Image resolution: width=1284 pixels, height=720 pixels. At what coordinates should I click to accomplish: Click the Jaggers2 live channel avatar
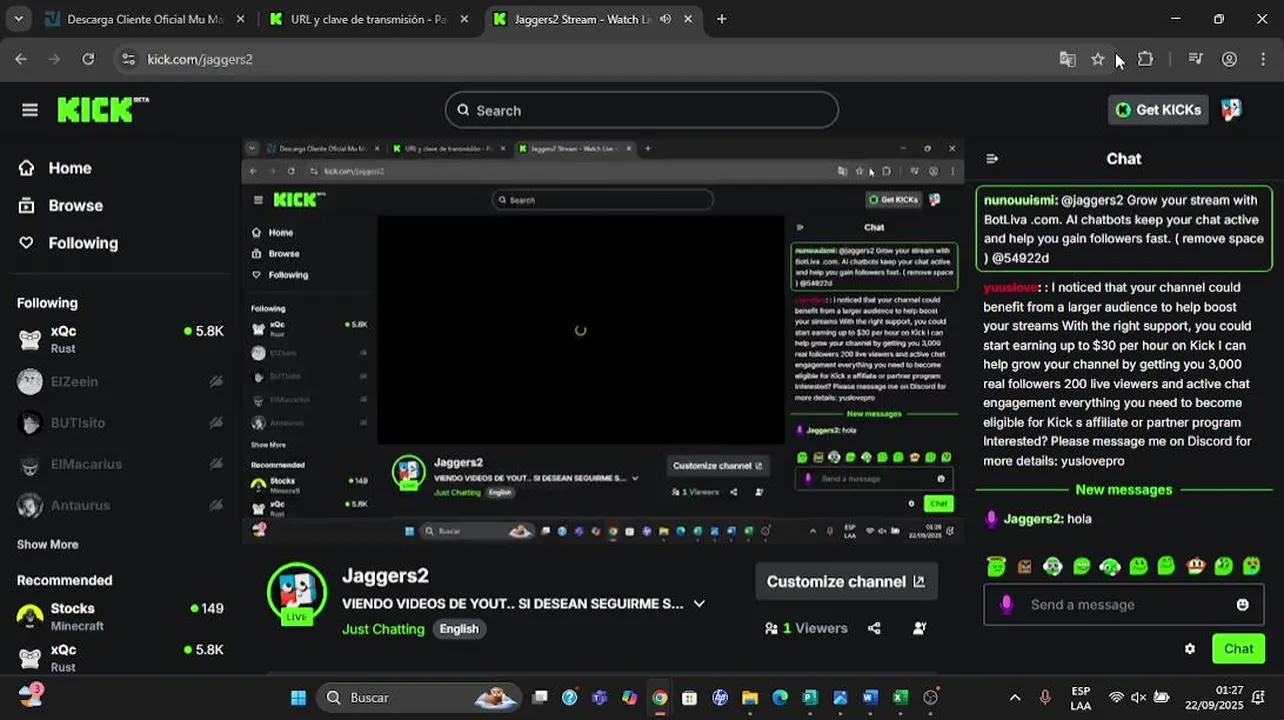click(297, 594)
